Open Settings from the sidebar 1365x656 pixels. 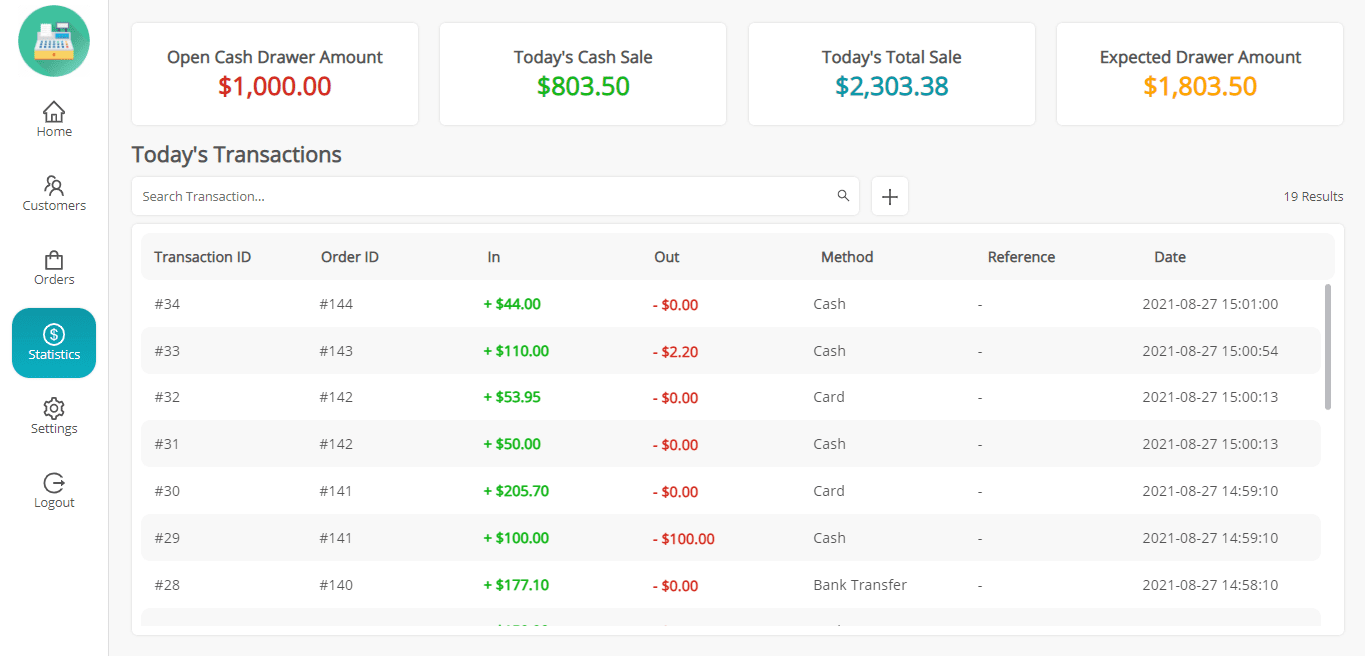54,416
